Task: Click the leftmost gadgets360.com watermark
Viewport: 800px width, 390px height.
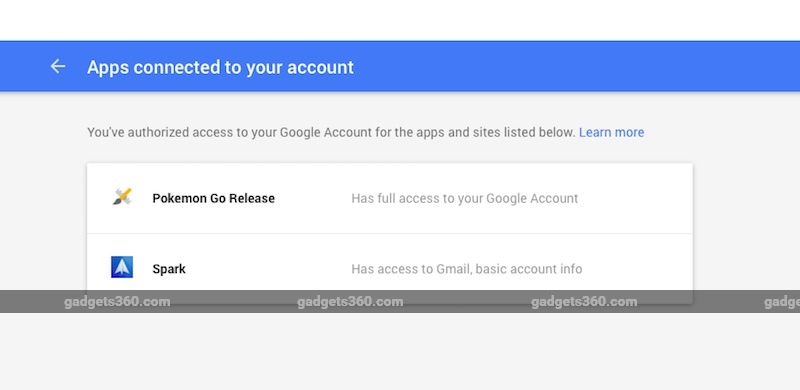Action: (x=117, y=302)
